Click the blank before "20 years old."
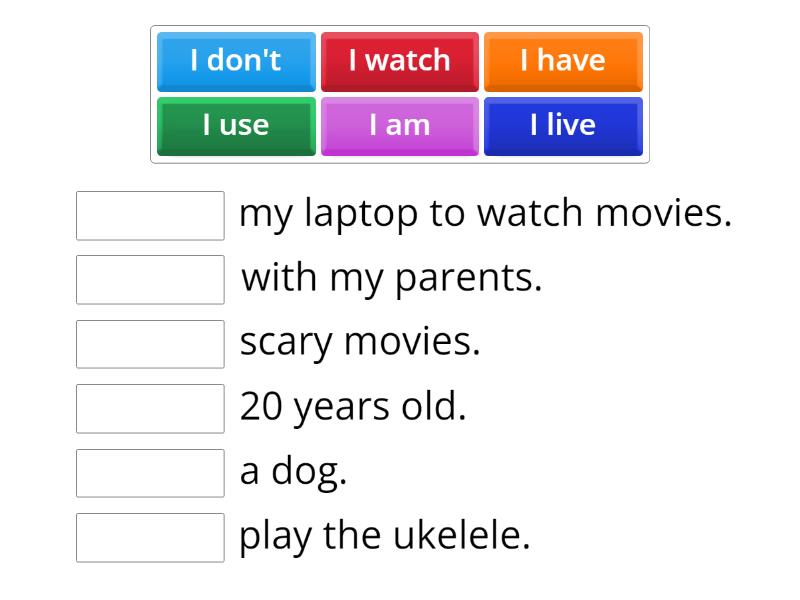Screen dimensions: 800x600 (149, 409)
